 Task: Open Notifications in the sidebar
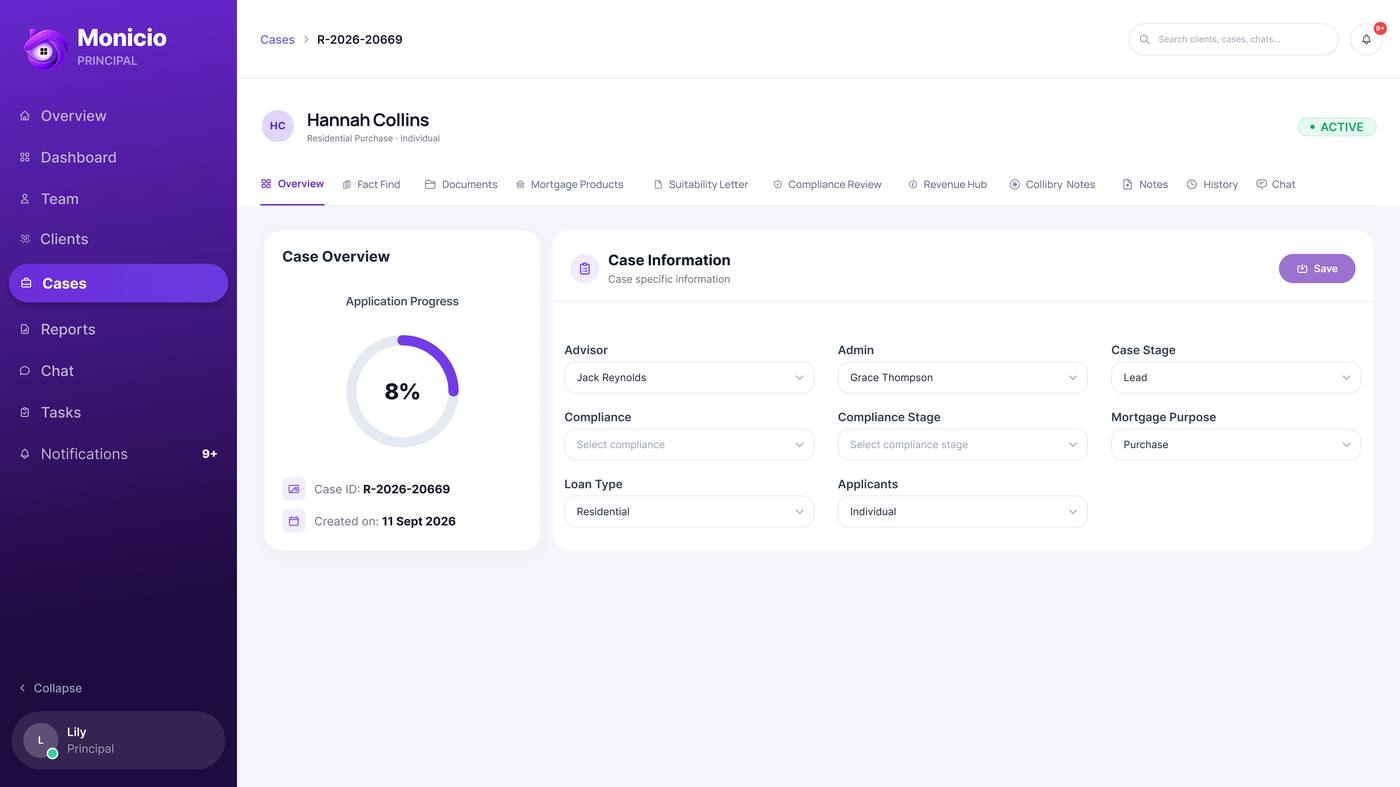coord(118,454)
